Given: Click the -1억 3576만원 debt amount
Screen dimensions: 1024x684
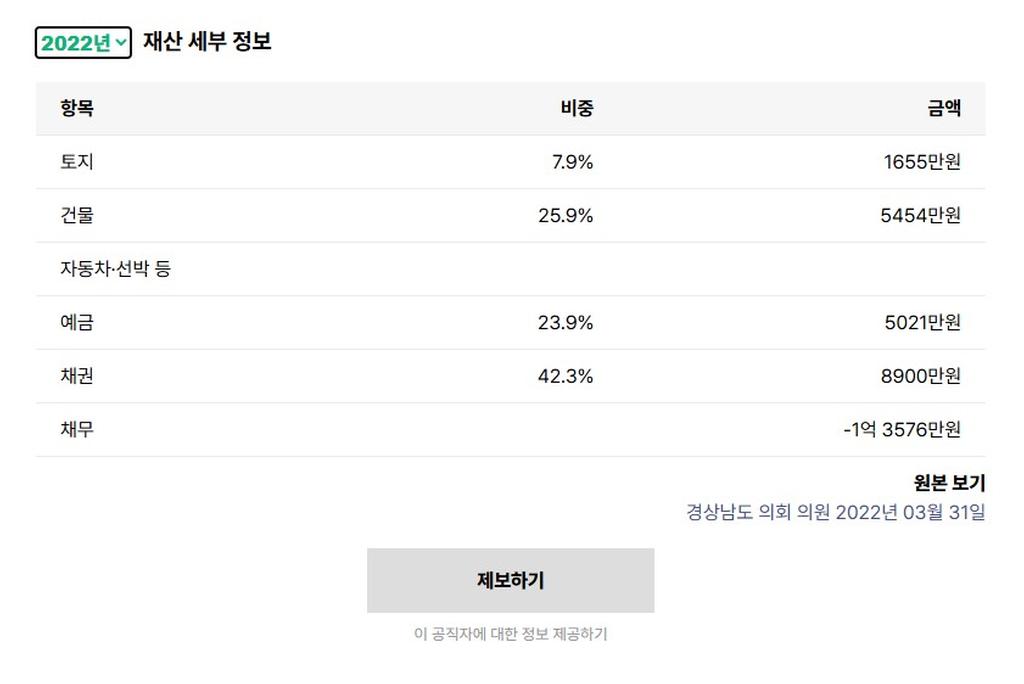Looking at the screenshot, I should coord(901,429).
